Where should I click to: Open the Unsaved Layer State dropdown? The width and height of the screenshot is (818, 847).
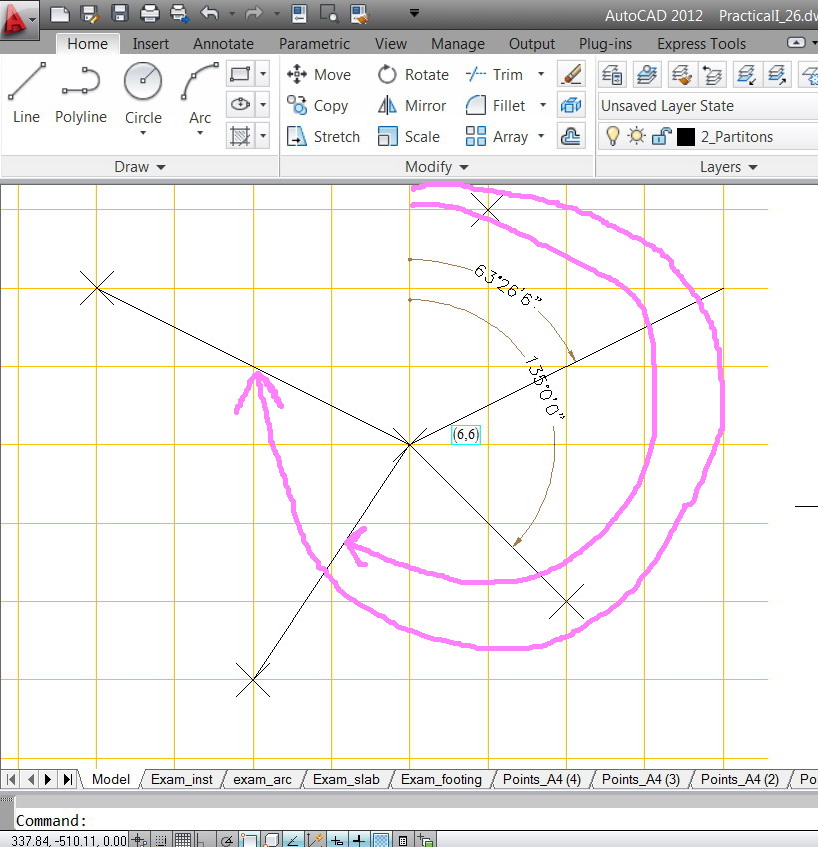[708, 106]
